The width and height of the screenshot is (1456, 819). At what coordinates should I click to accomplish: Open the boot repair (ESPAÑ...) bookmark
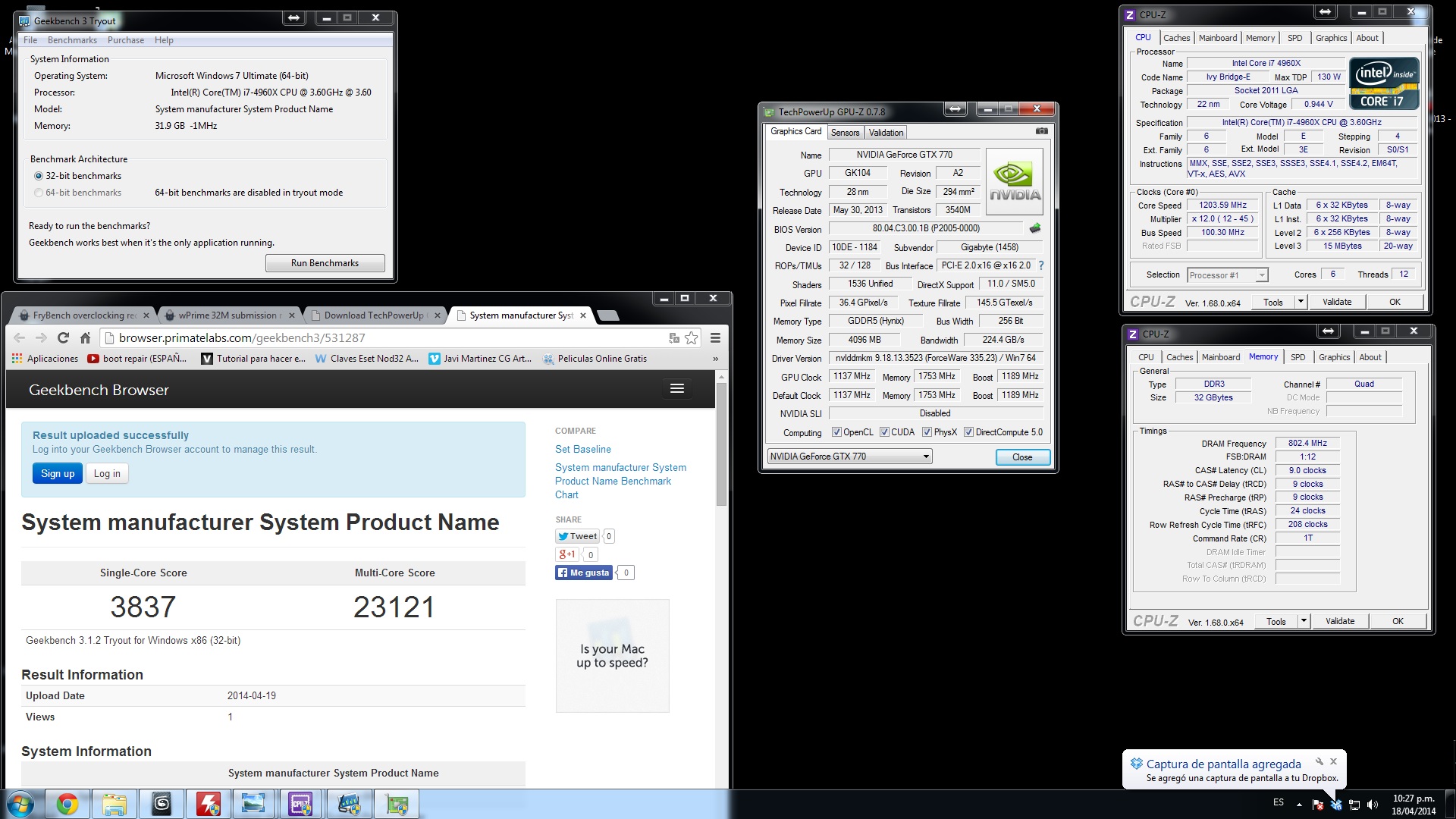point(137,359)
